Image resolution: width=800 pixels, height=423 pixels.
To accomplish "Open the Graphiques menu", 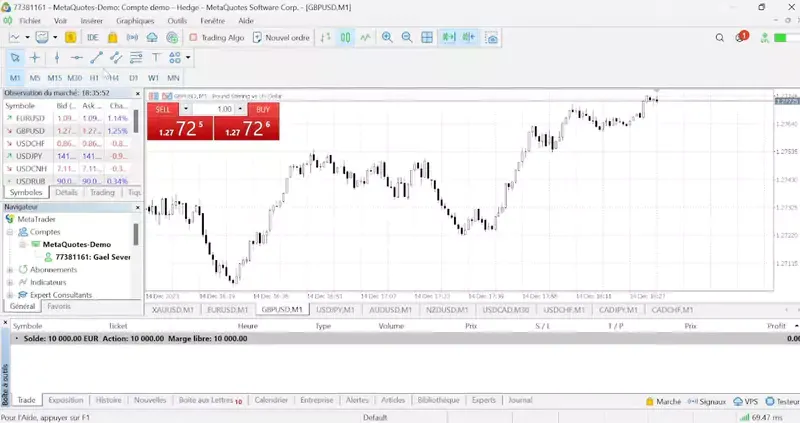I will 135,21.
